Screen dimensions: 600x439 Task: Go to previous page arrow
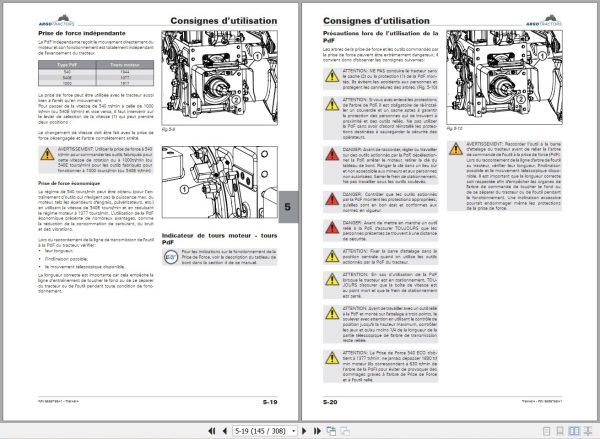[x=225, y=431]
